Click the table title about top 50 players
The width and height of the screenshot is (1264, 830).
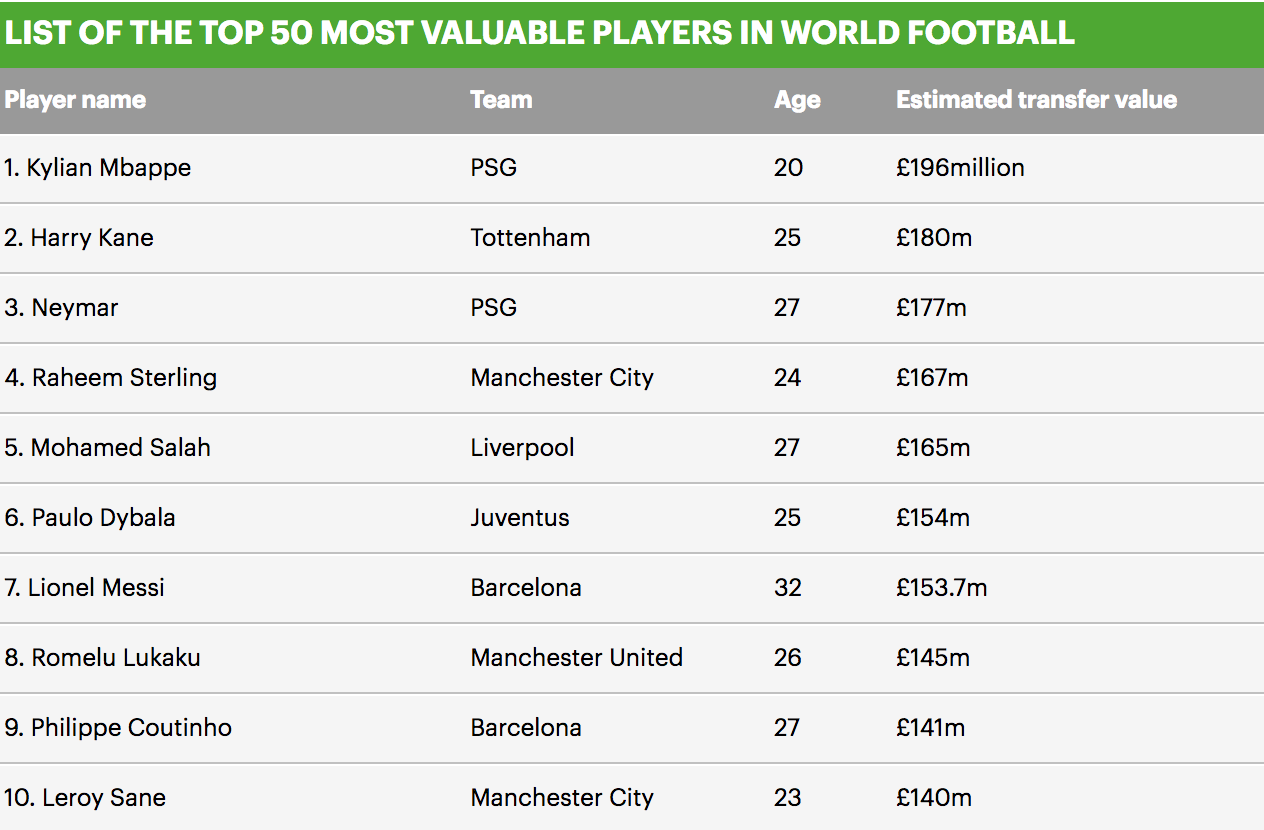coord(540,32)
